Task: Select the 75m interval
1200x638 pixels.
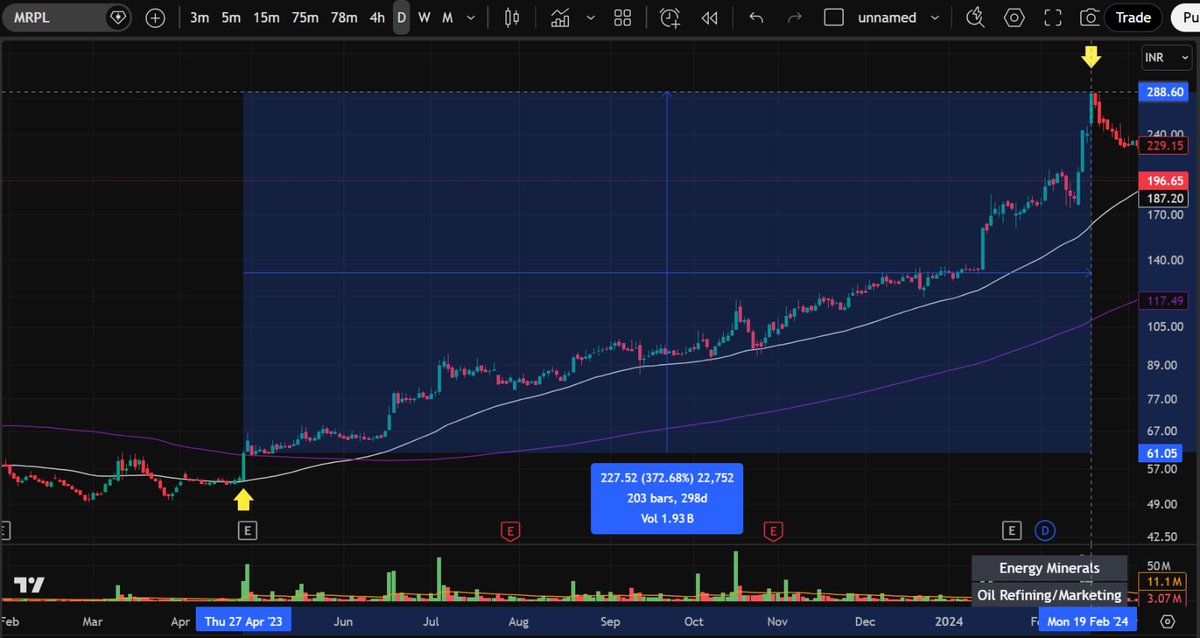Action: point(305,18)
